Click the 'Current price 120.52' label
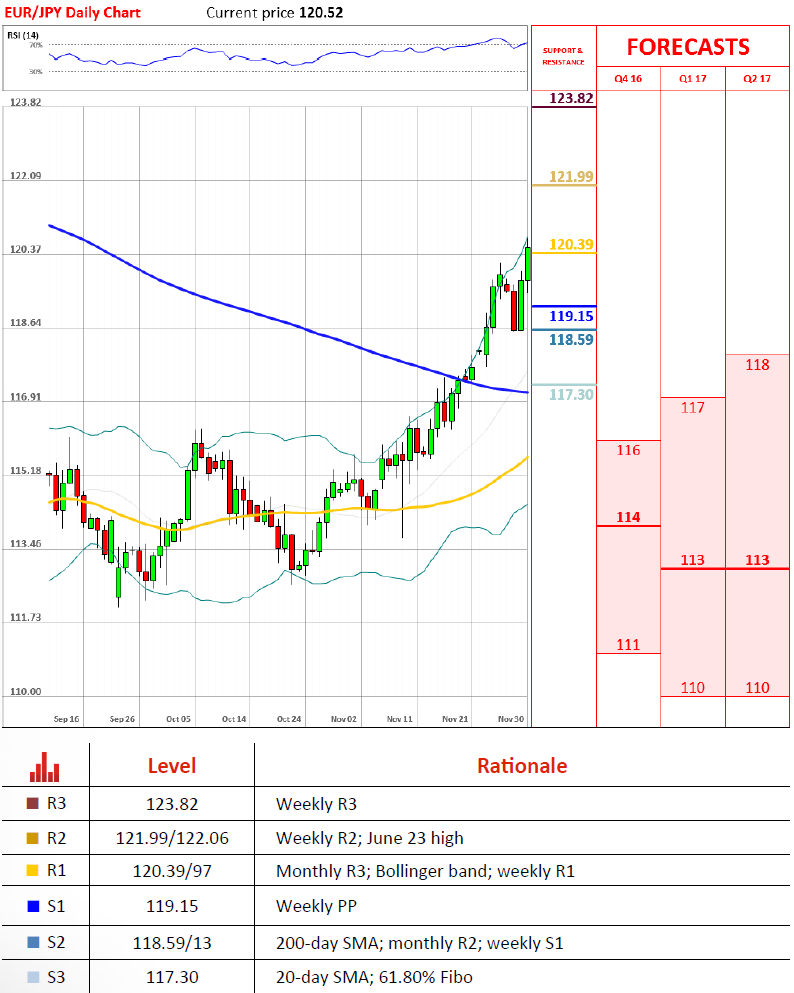This screenshot has width=794, height=993. click(275, 13)
